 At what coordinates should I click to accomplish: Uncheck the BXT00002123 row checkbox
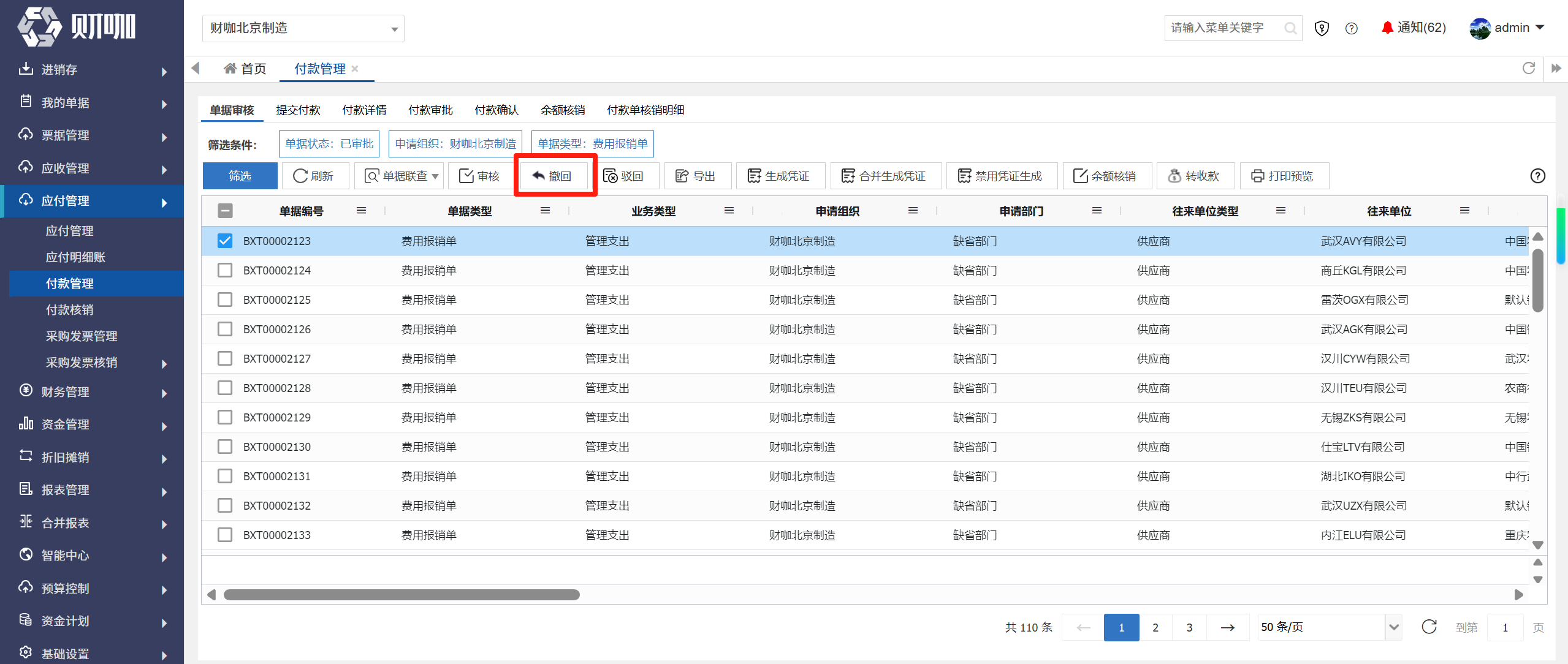point(225,241)
